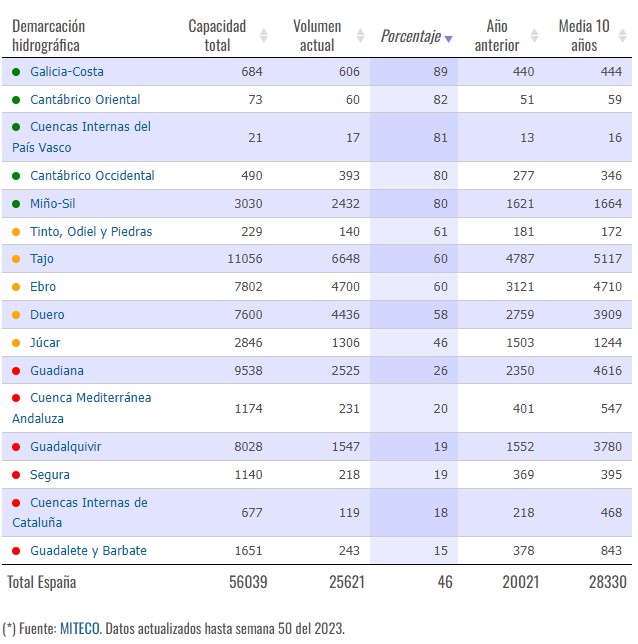Select the Júcar percentage cell

tap(414, 343)
